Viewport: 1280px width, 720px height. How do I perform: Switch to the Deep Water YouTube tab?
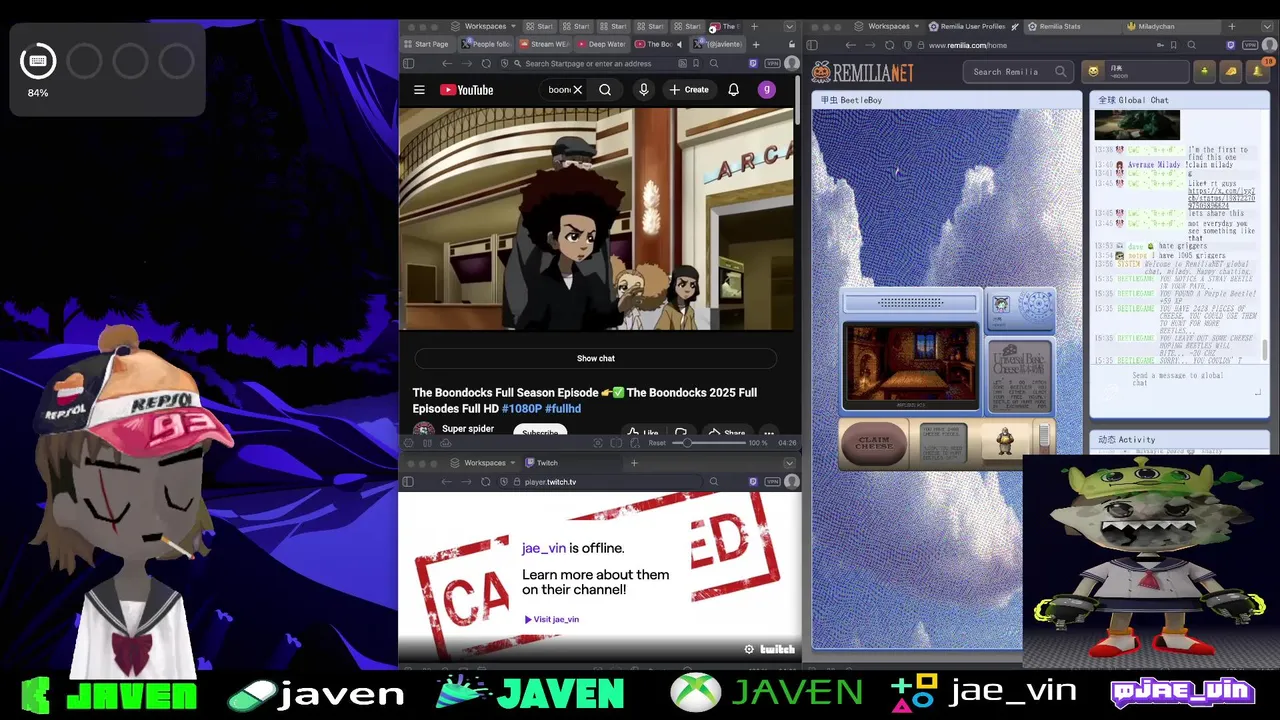(602, 44)
